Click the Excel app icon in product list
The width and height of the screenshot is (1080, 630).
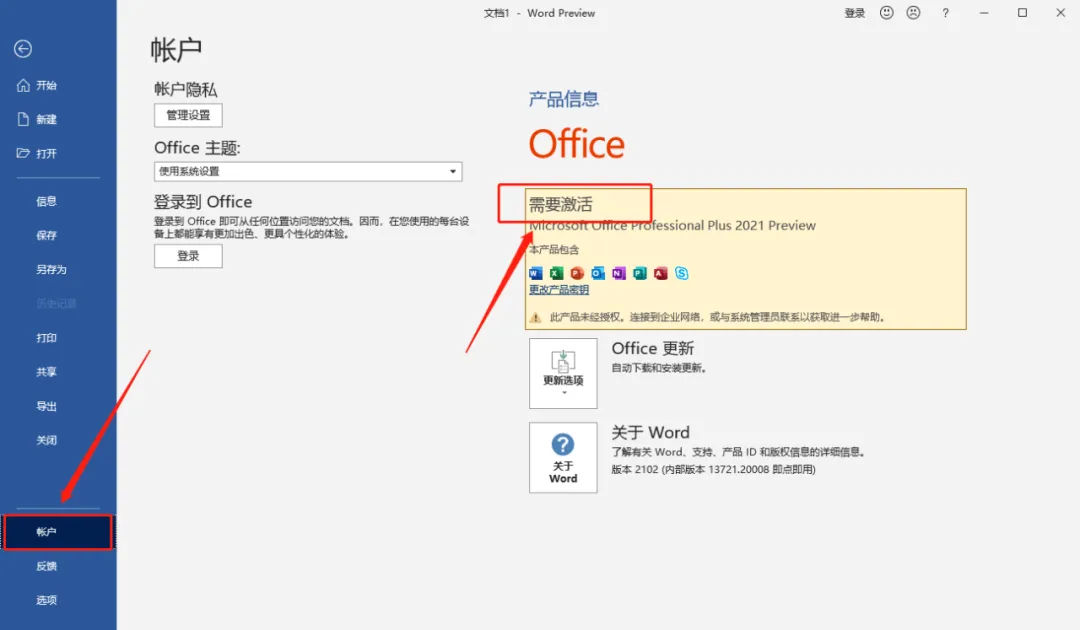557,273
